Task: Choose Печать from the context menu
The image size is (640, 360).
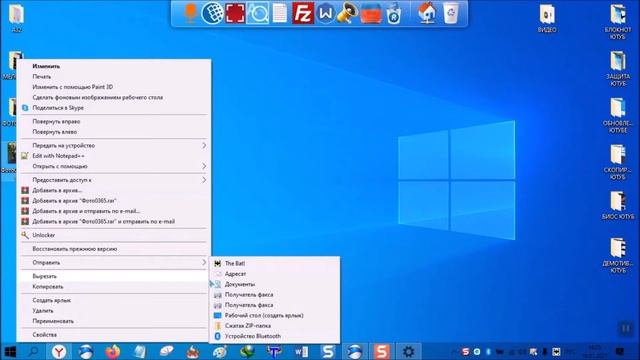Action: (x=114, y=76)
